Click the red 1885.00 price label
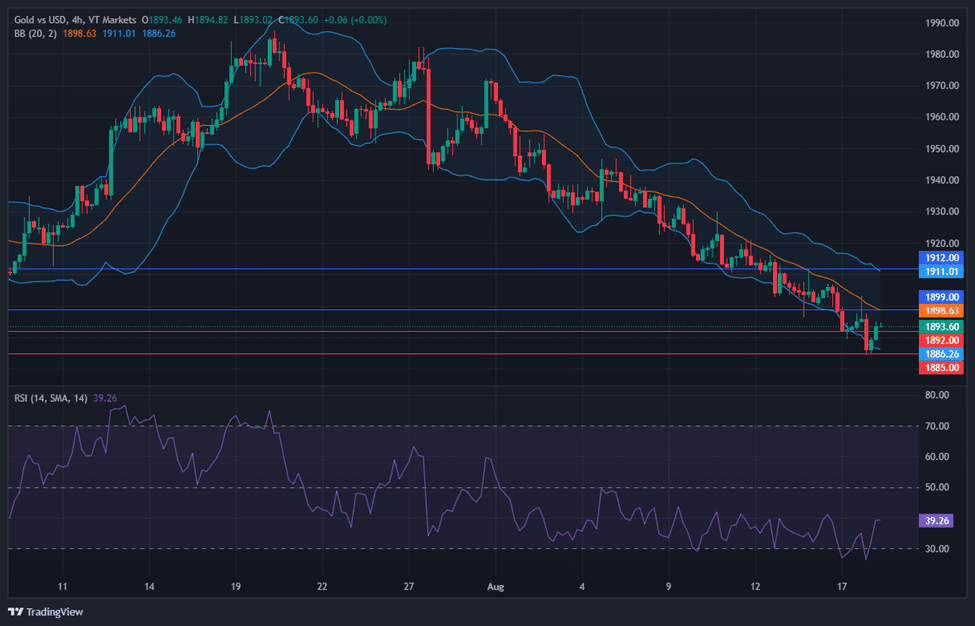Screen dimensions: 975x626 tap(940, 368)
